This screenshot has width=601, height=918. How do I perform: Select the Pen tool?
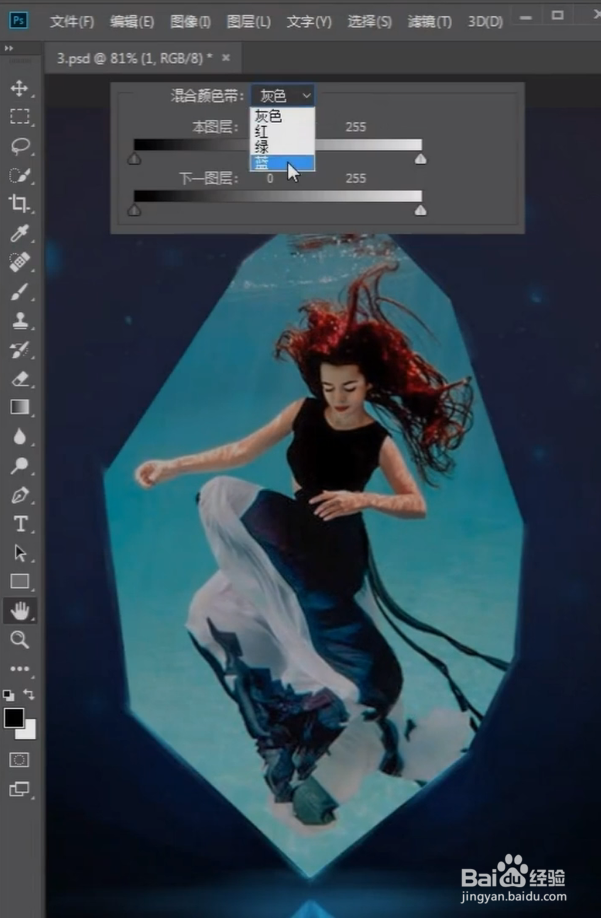[x=19, y=495]
